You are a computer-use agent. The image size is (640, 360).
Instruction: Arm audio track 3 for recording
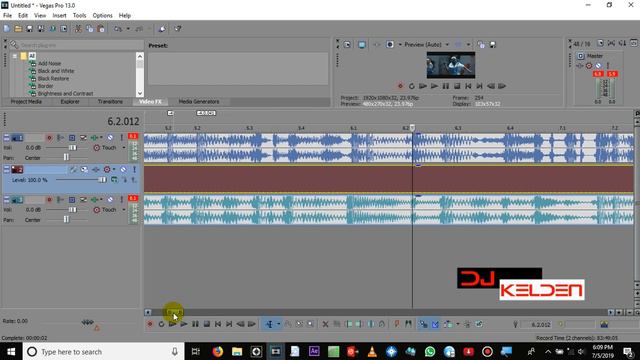pyautogui.click(x=49, y=200)
